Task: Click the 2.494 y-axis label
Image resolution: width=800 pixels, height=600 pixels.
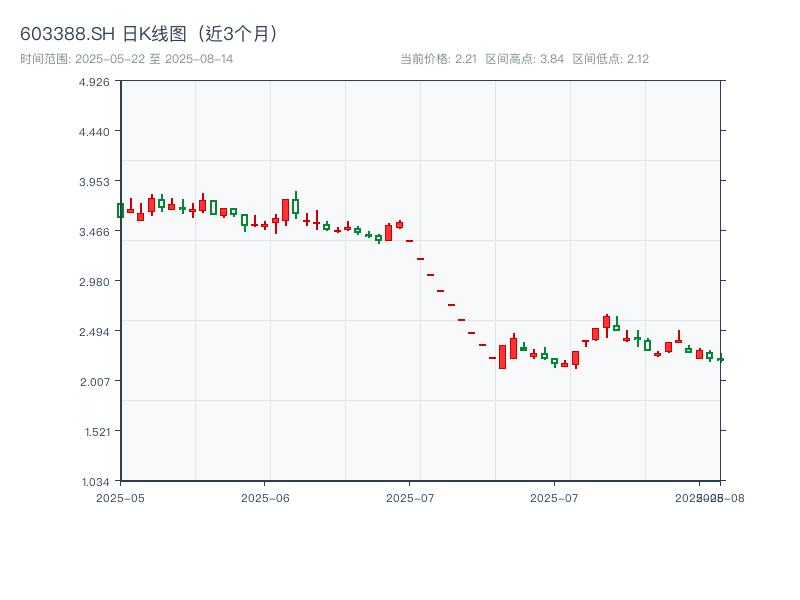Action: click(x=94, y=332)
